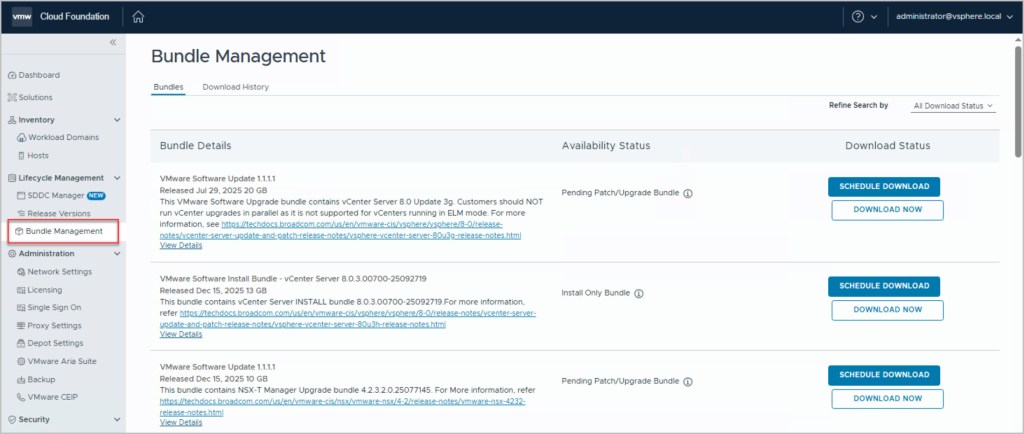Click Schedule Download for first bundle

pos(883,186)
